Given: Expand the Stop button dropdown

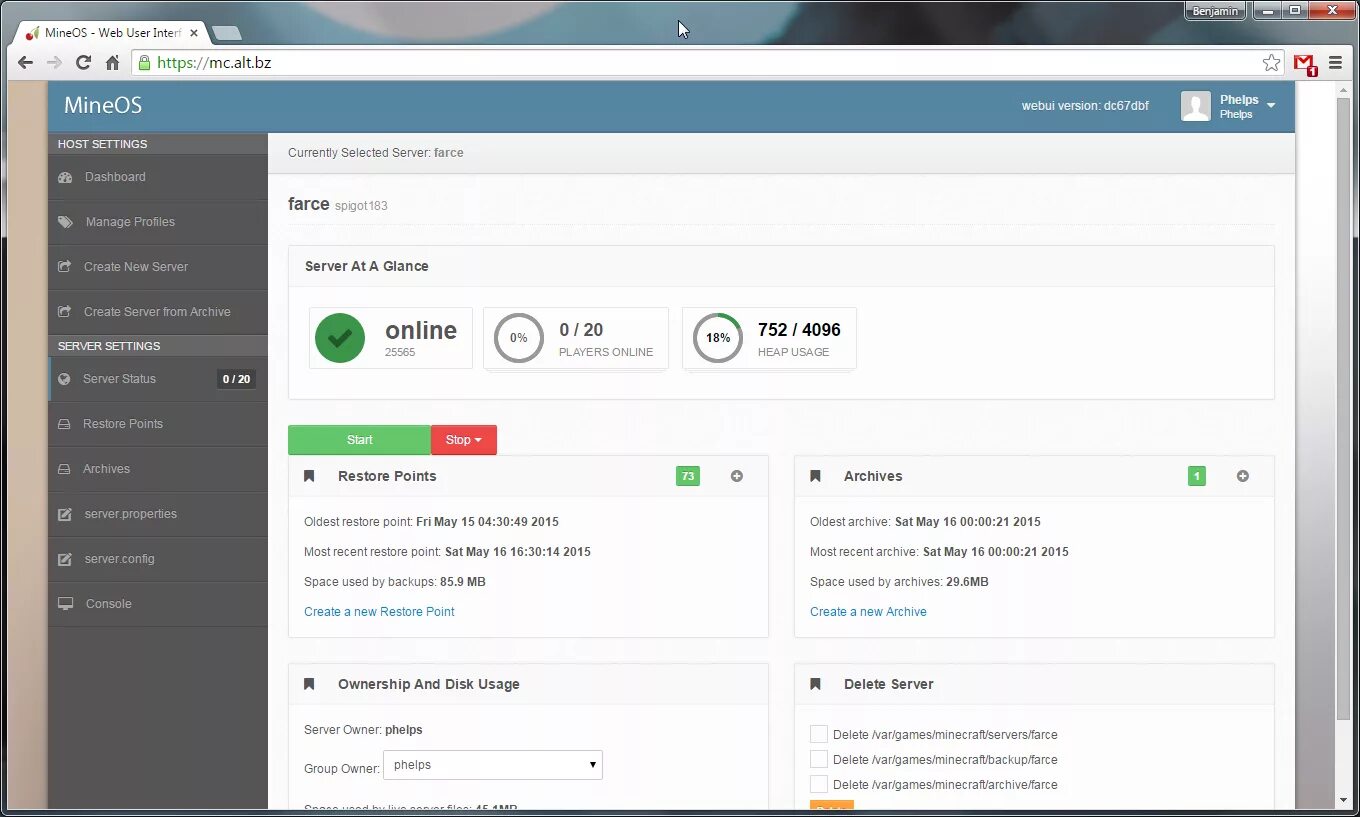Looking at the screenshot, I should pos(464,440).
